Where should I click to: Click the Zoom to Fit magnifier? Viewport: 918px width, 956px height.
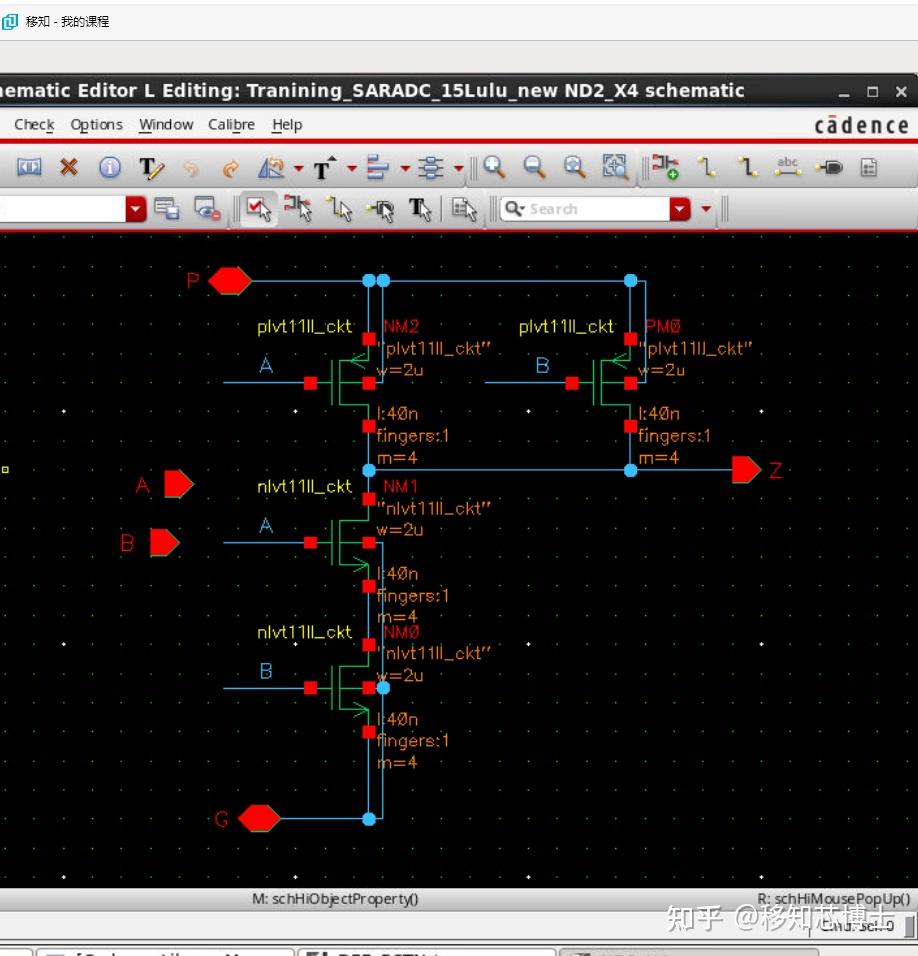pos(575,167)
